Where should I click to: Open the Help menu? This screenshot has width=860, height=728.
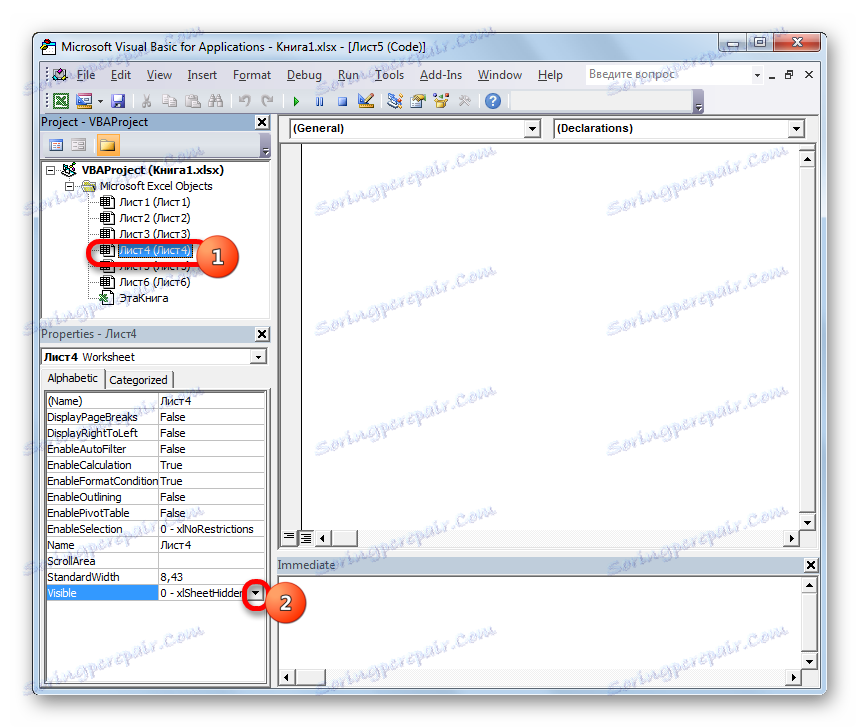550,75
